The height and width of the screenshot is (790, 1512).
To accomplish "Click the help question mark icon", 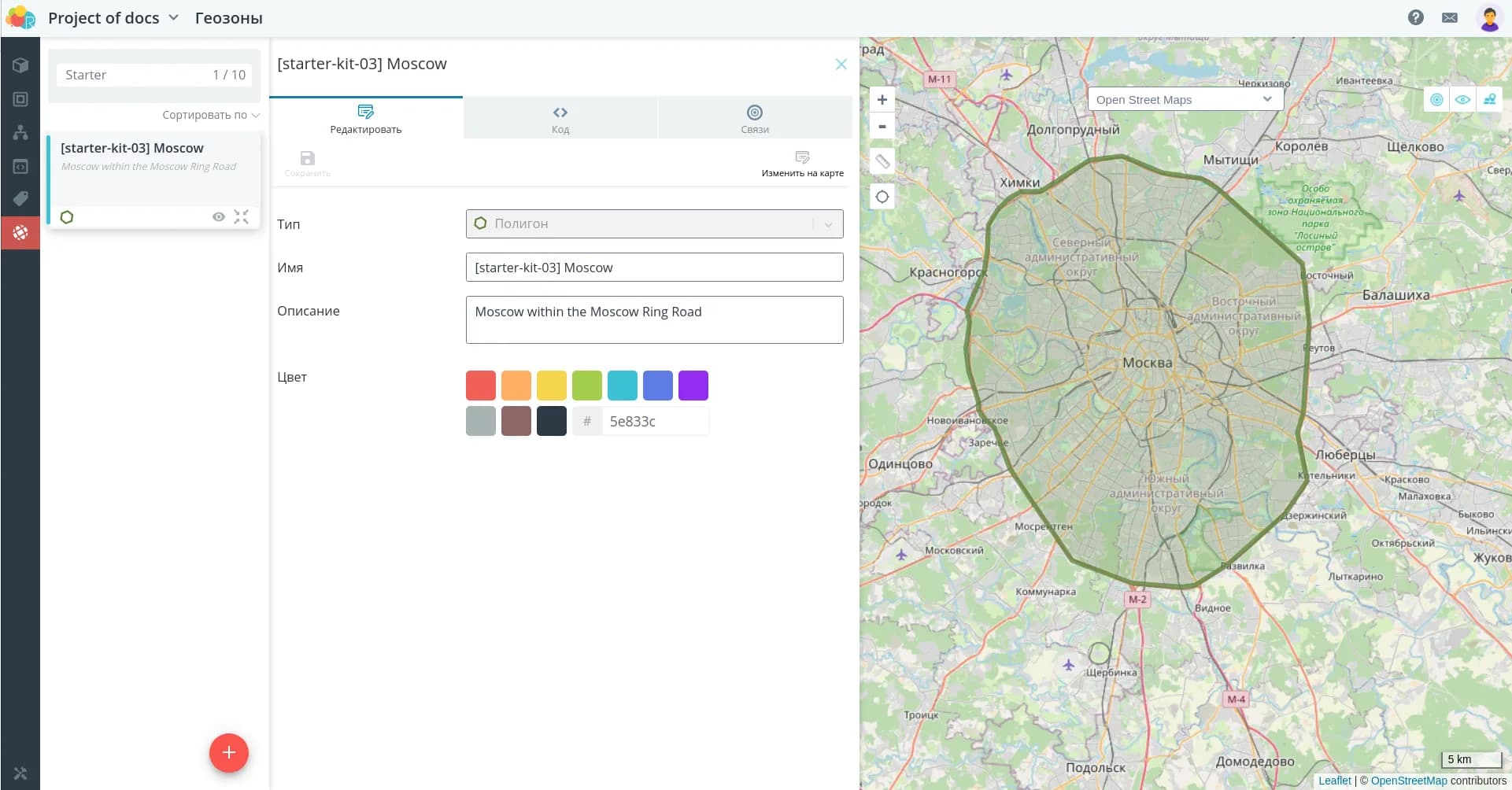I will [1415, 17].
